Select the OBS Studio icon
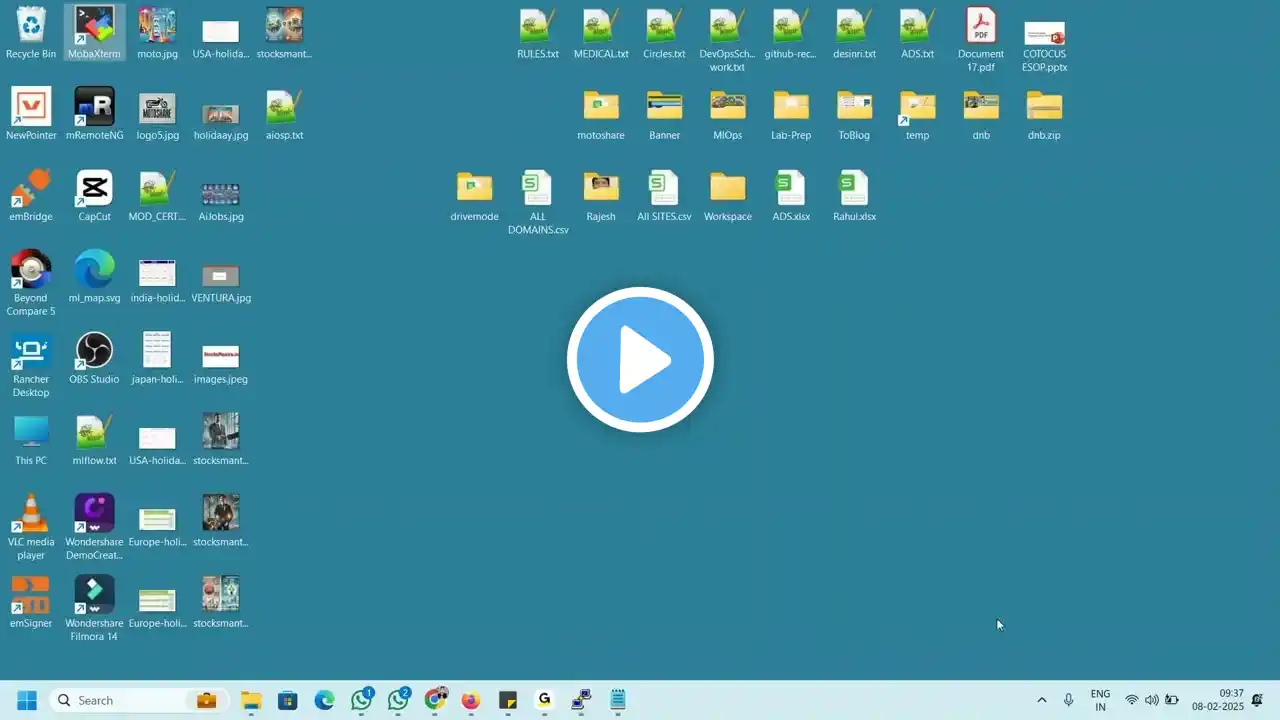This screenshot has height=720, width=1280. point(94,358)
